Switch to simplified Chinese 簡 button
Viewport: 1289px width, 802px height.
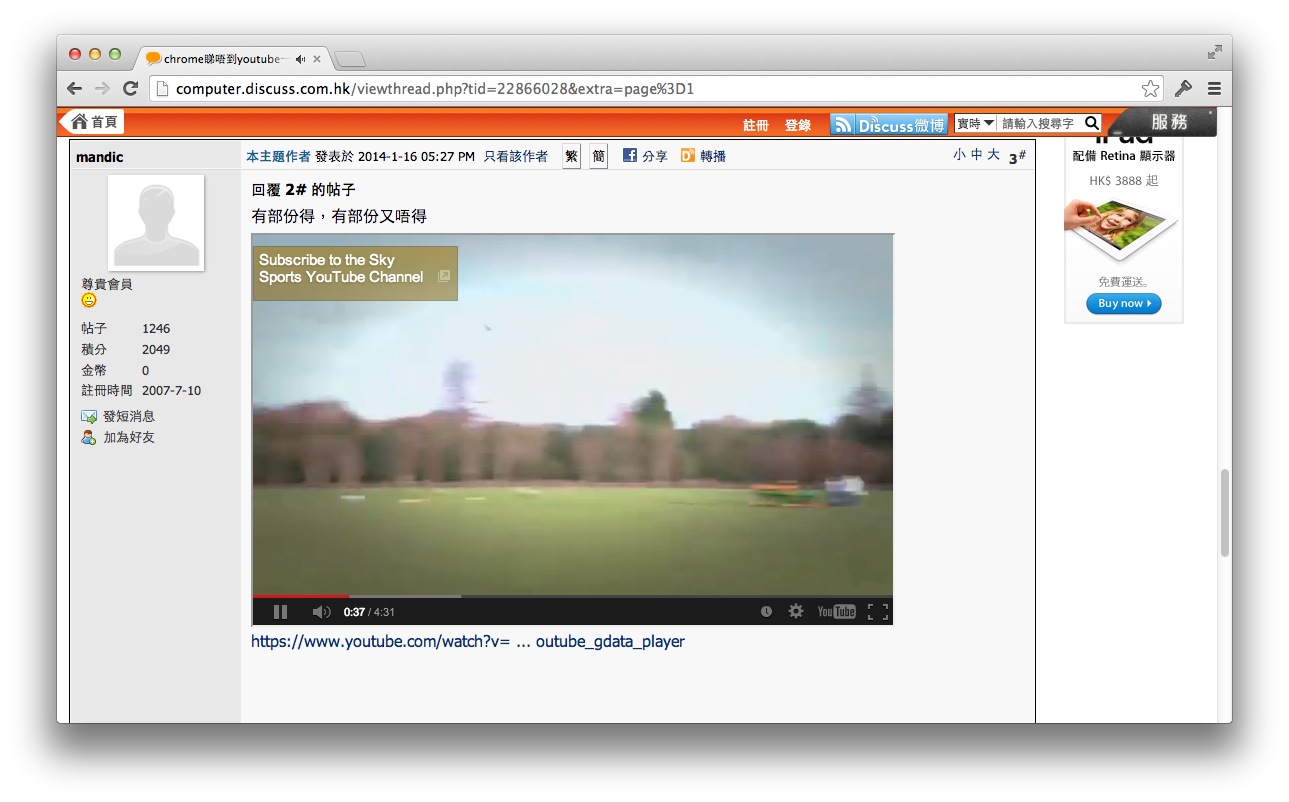pyautogui.click(x=598, y=156)
